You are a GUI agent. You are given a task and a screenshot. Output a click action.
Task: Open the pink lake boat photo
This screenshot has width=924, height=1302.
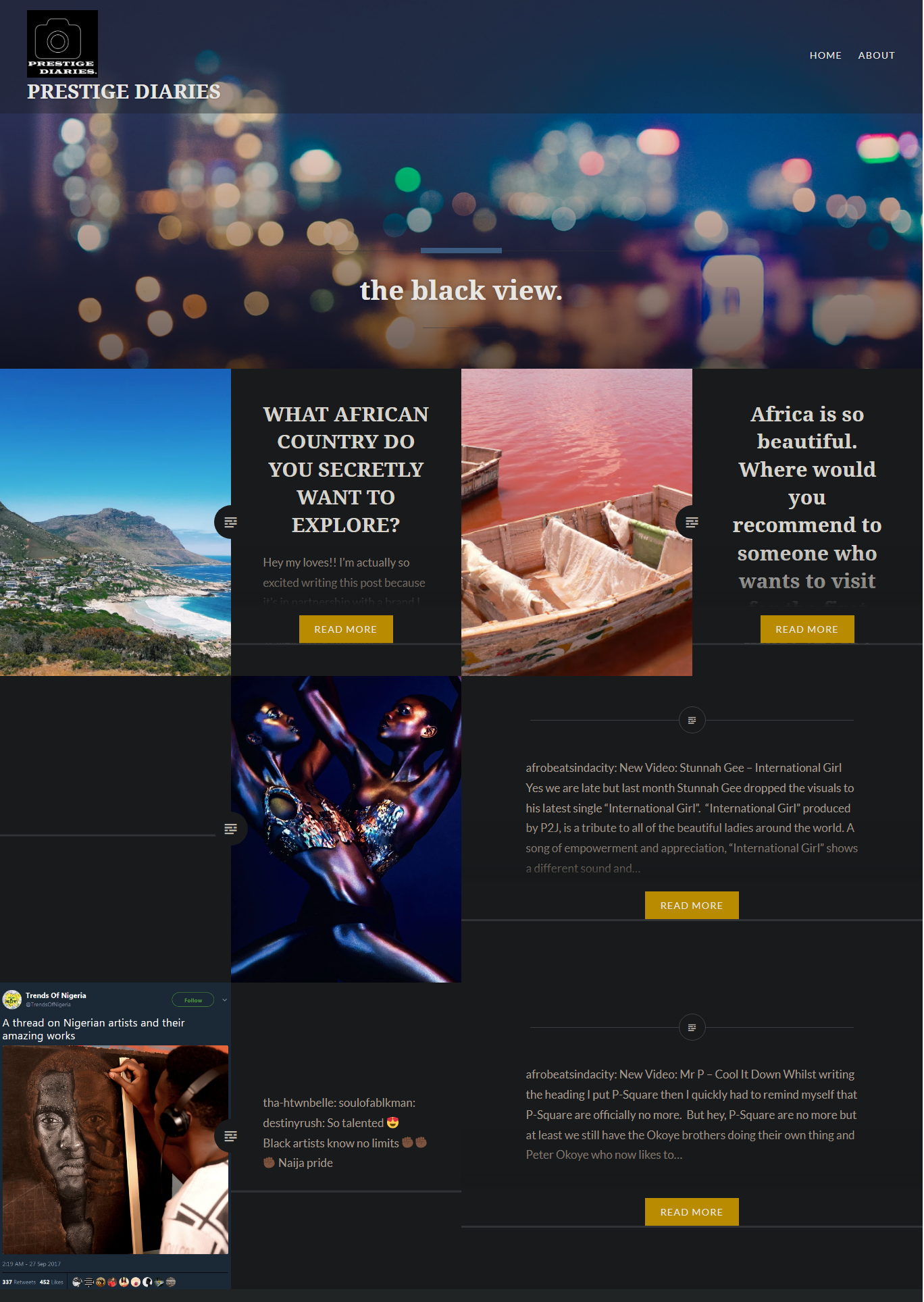[x=577, y=522]
